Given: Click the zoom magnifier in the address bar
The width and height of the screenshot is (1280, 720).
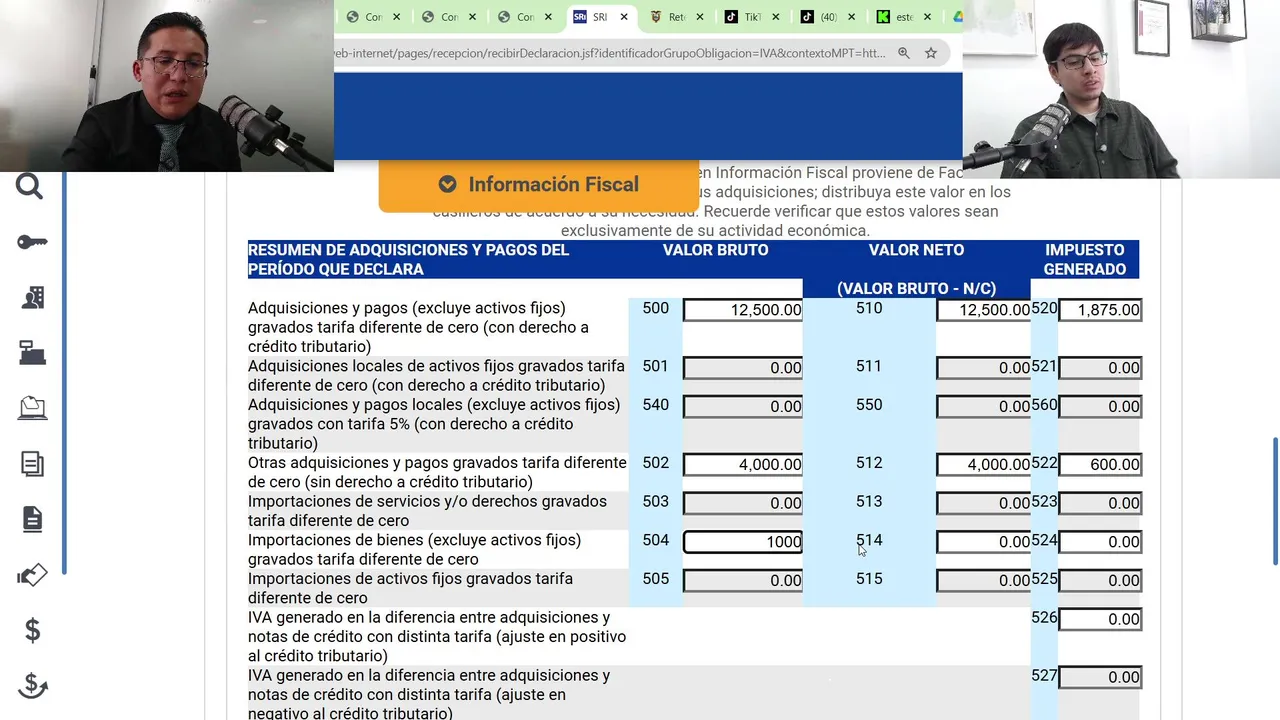Looking at the screenshot, I should click(x=904, y=53).
